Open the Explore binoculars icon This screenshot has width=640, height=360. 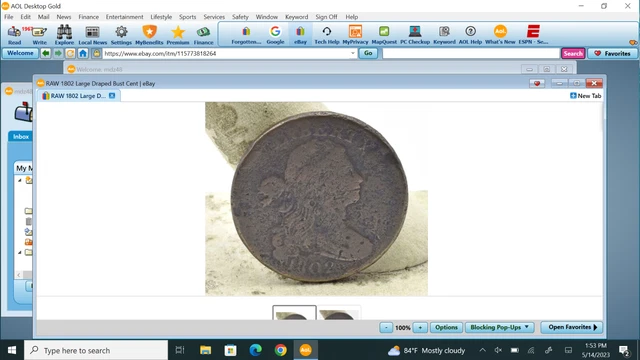pyautogui.click(x=64, y=35)
